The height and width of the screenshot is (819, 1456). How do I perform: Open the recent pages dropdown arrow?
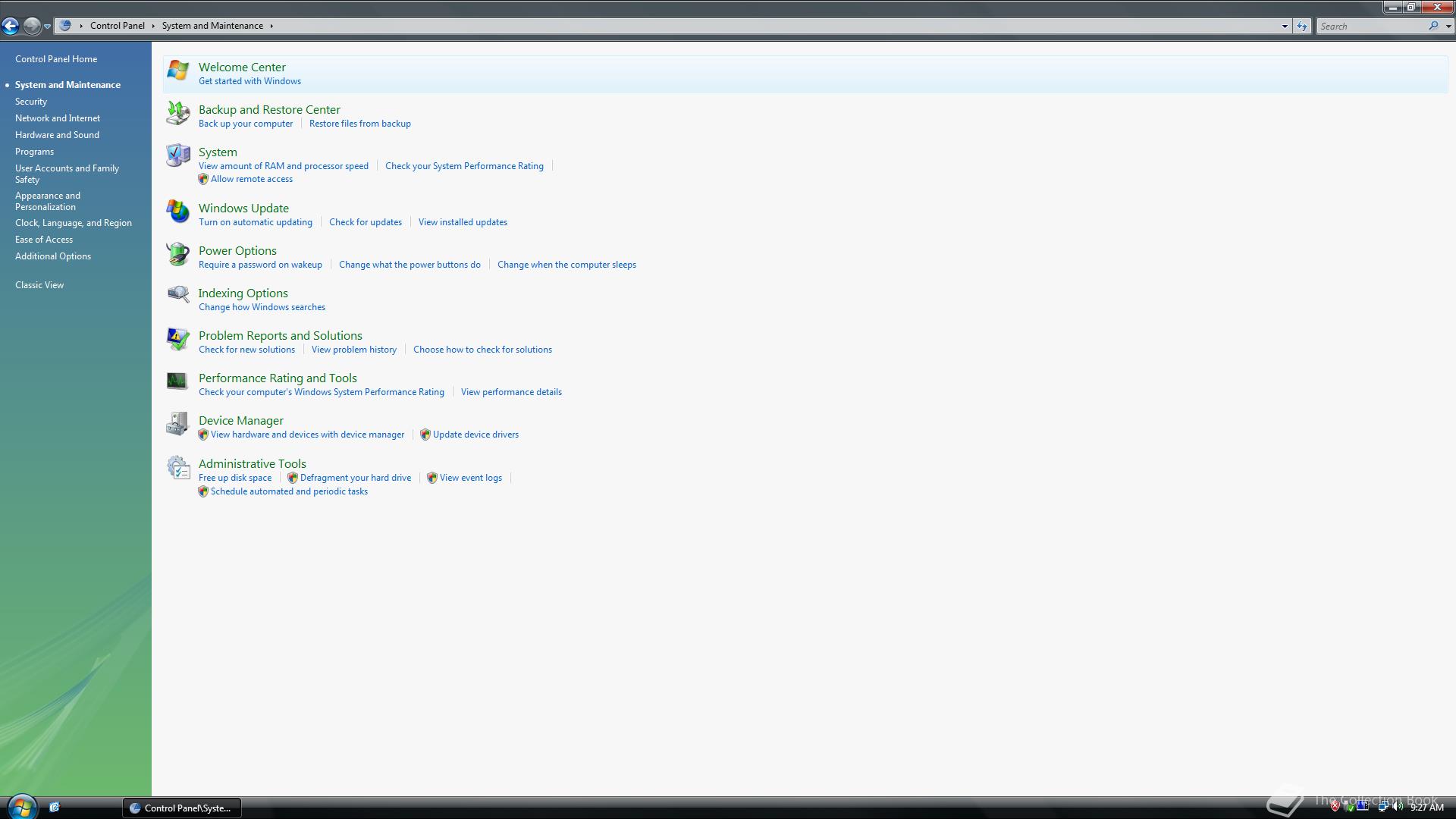click(47, 27)
